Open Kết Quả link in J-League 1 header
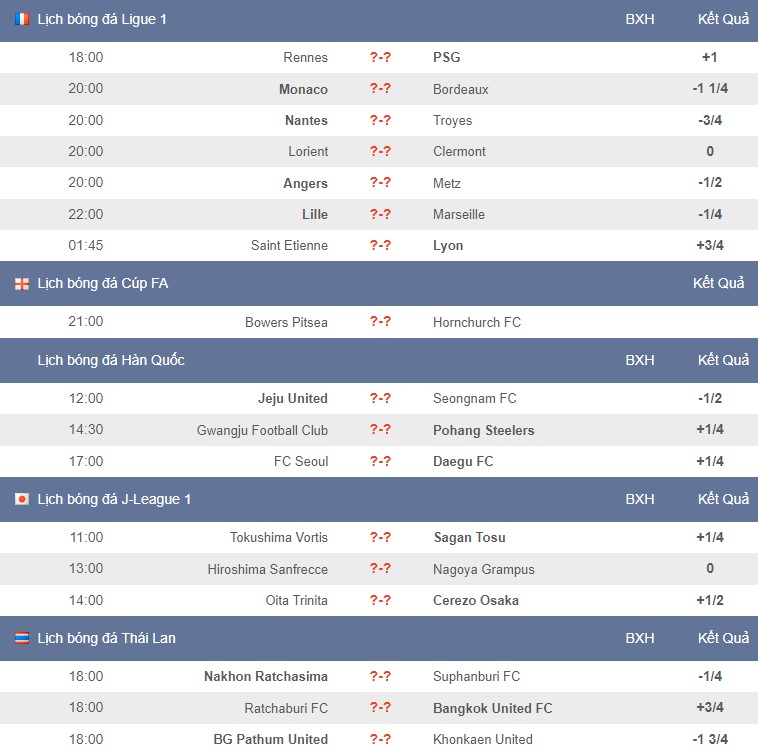This screenshot has width=758, height=753. tap(723, 499)
